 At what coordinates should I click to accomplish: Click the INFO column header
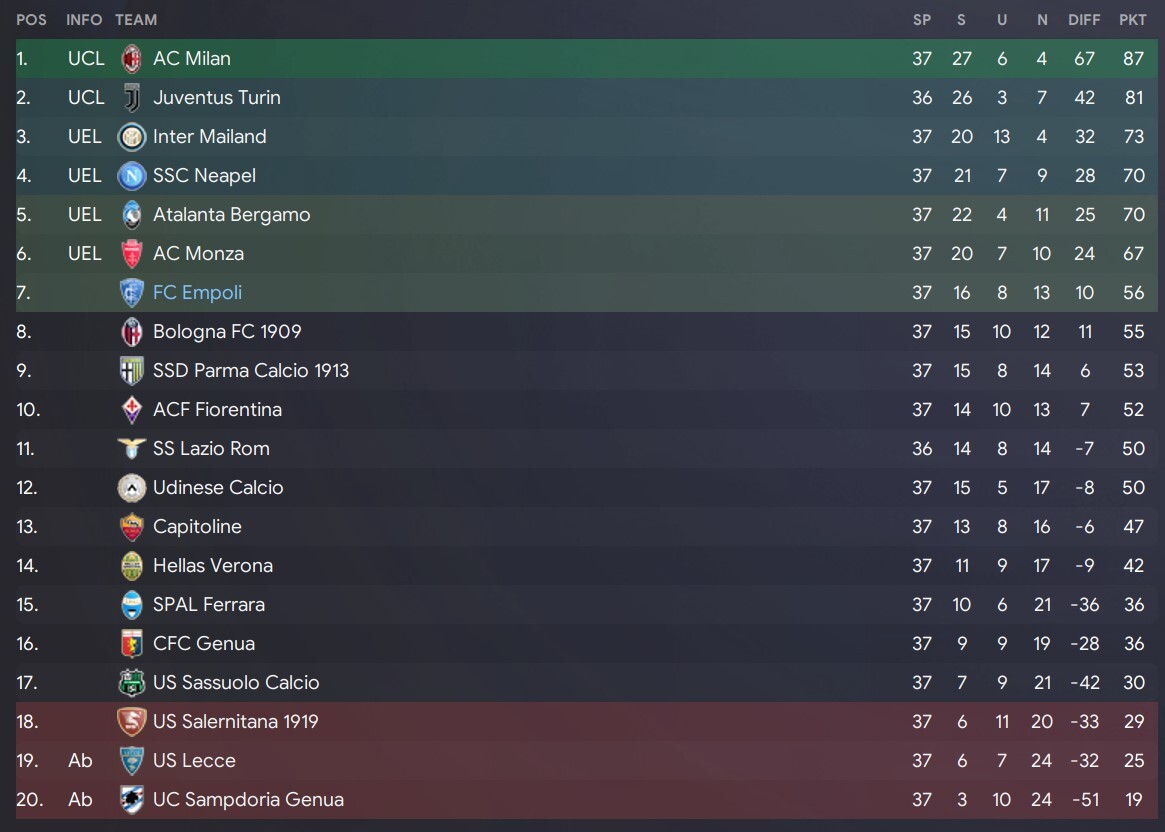(84, 20)
